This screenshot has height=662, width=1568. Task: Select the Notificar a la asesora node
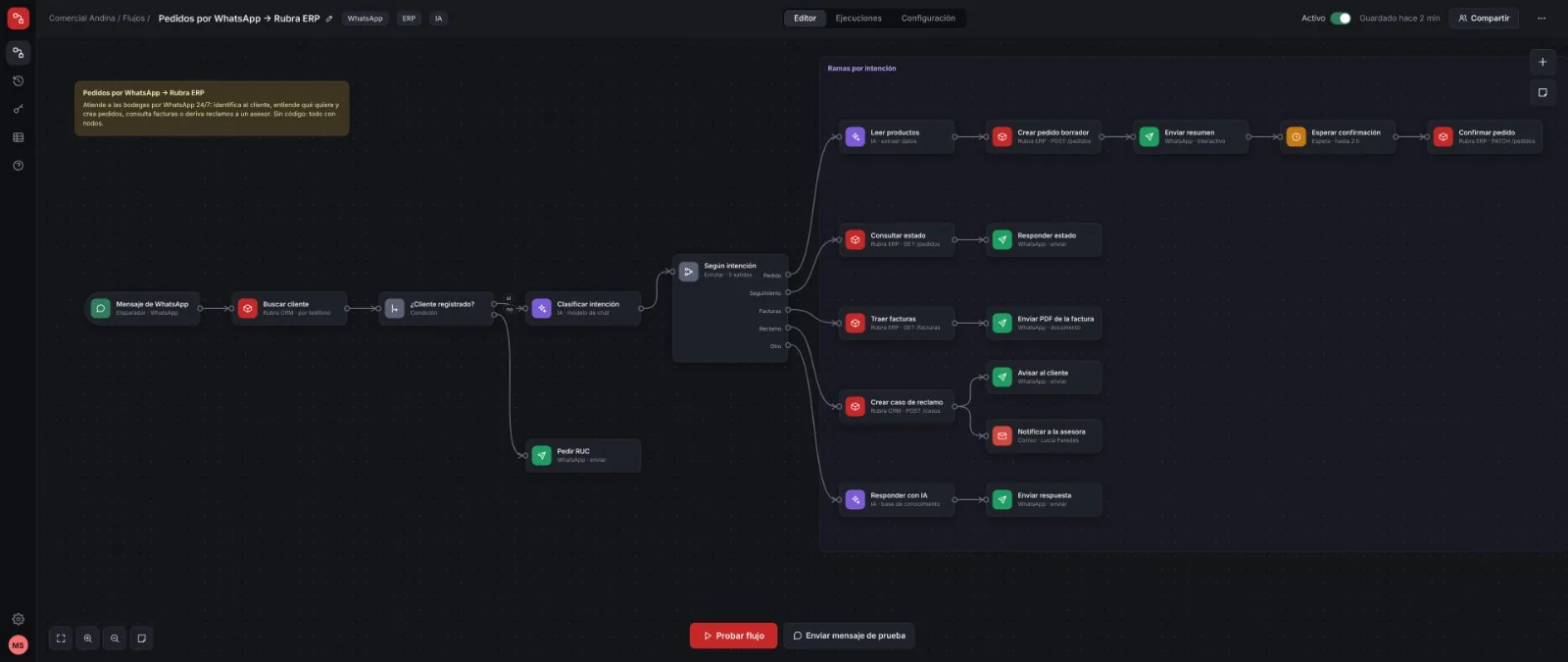pyautogui.click(x=1044, y=435)
